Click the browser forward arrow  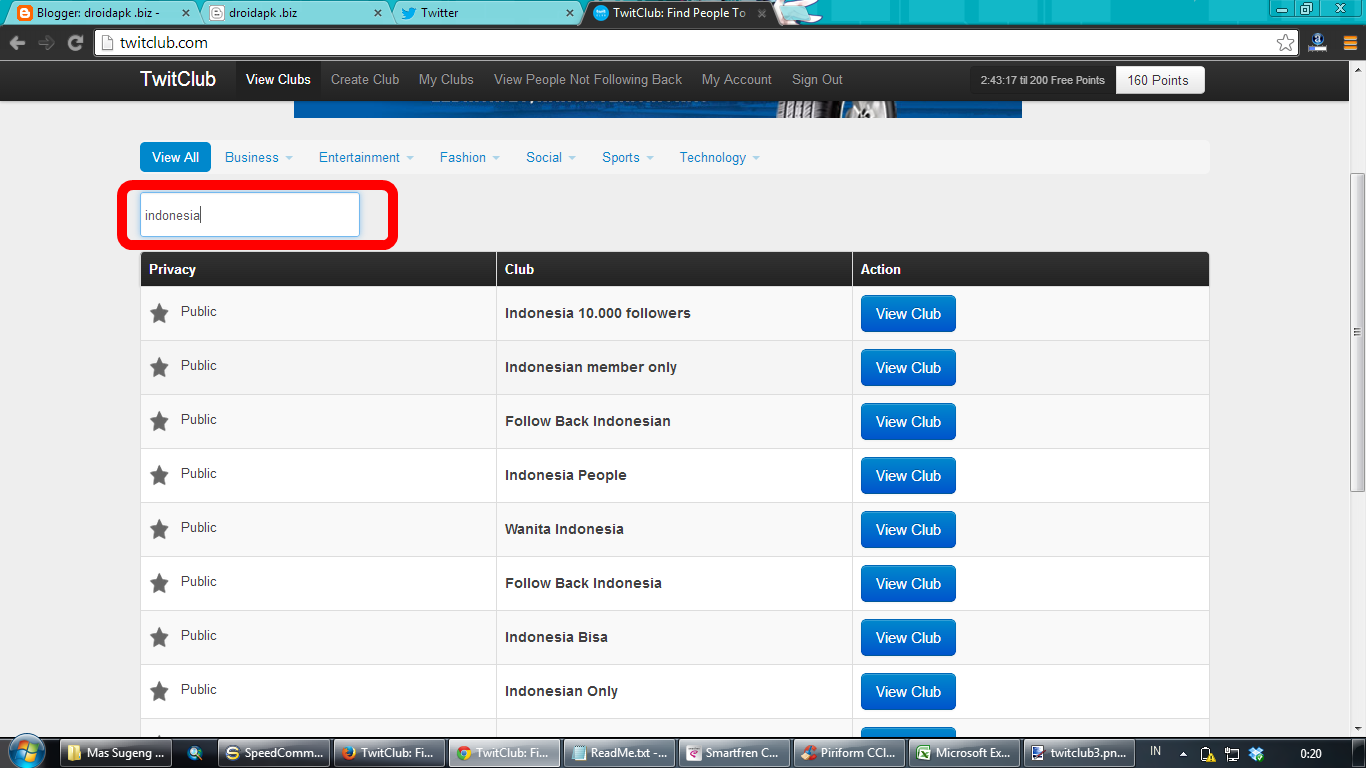(x=46, y=43)
